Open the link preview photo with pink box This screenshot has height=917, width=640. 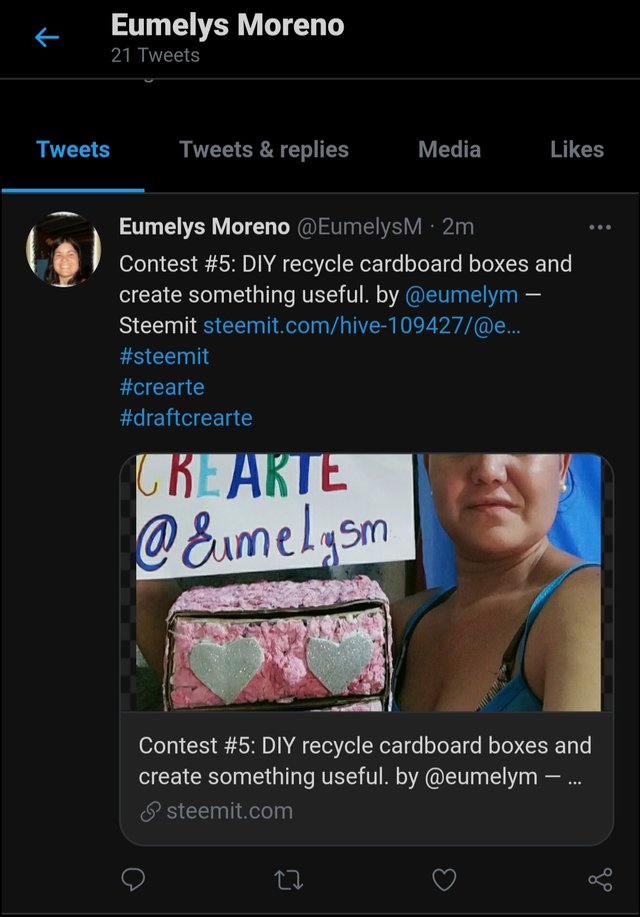click(x=367, y=582)
